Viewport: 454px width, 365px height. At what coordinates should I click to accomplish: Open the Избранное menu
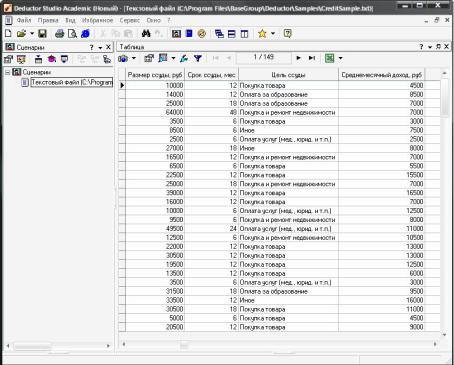[98, 20]
